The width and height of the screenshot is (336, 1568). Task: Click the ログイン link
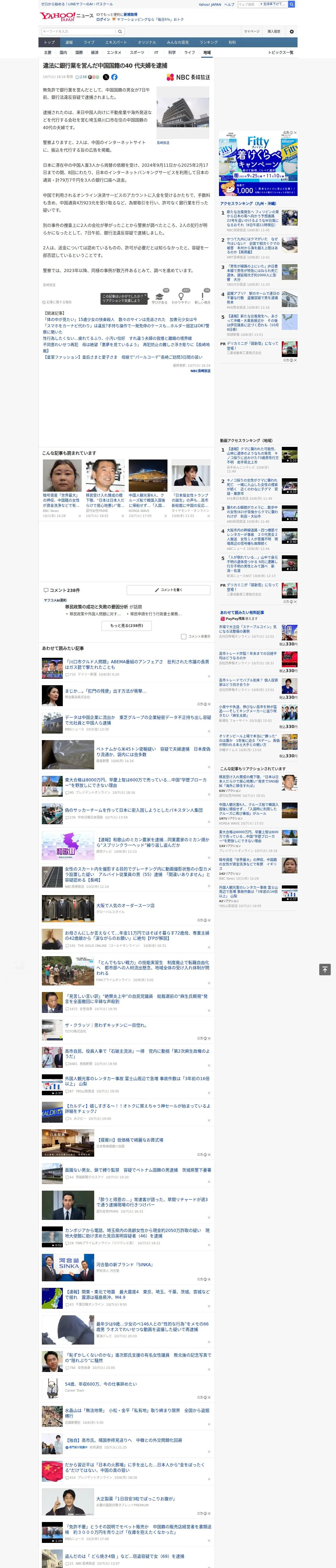[103, 20]
